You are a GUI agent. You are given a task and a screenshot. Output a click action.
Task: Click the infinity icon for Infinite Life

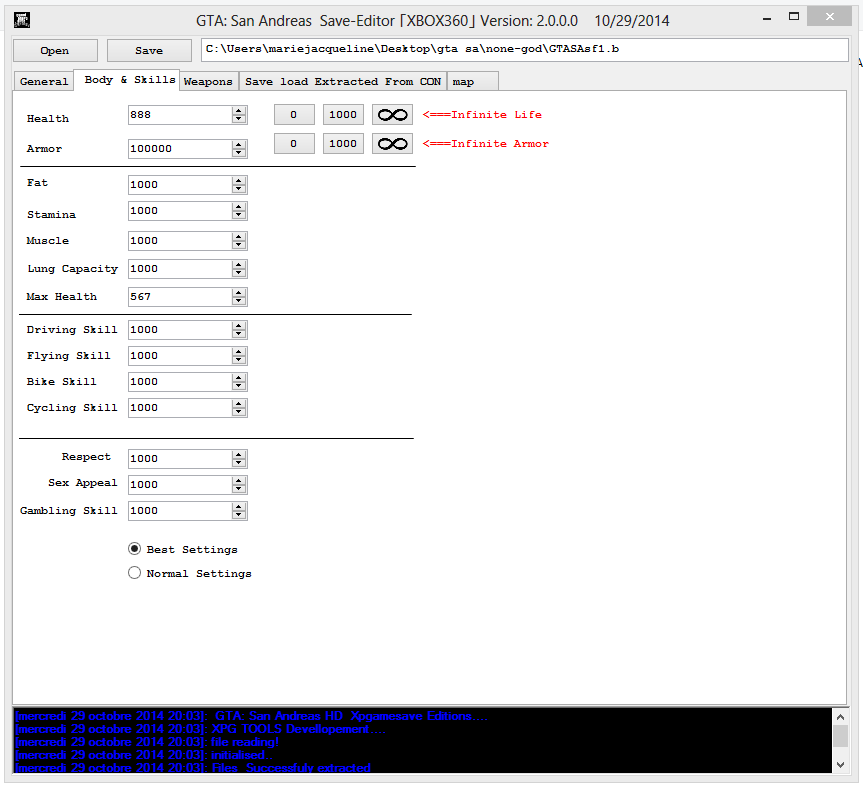[392, 115]
